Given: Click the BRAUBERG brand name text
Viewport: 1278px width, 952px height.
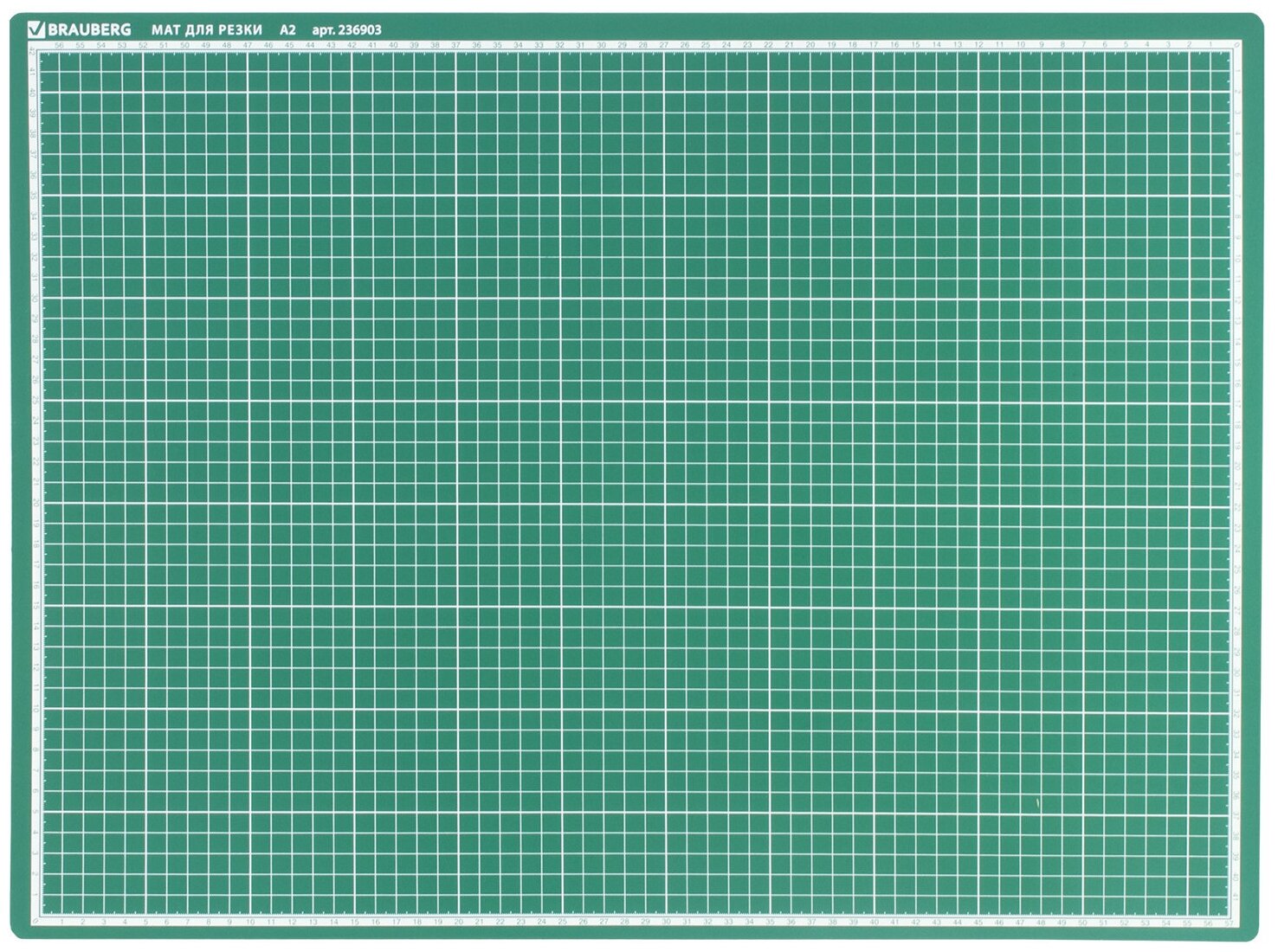Looking at the screenshot, I should coord(89,30).
